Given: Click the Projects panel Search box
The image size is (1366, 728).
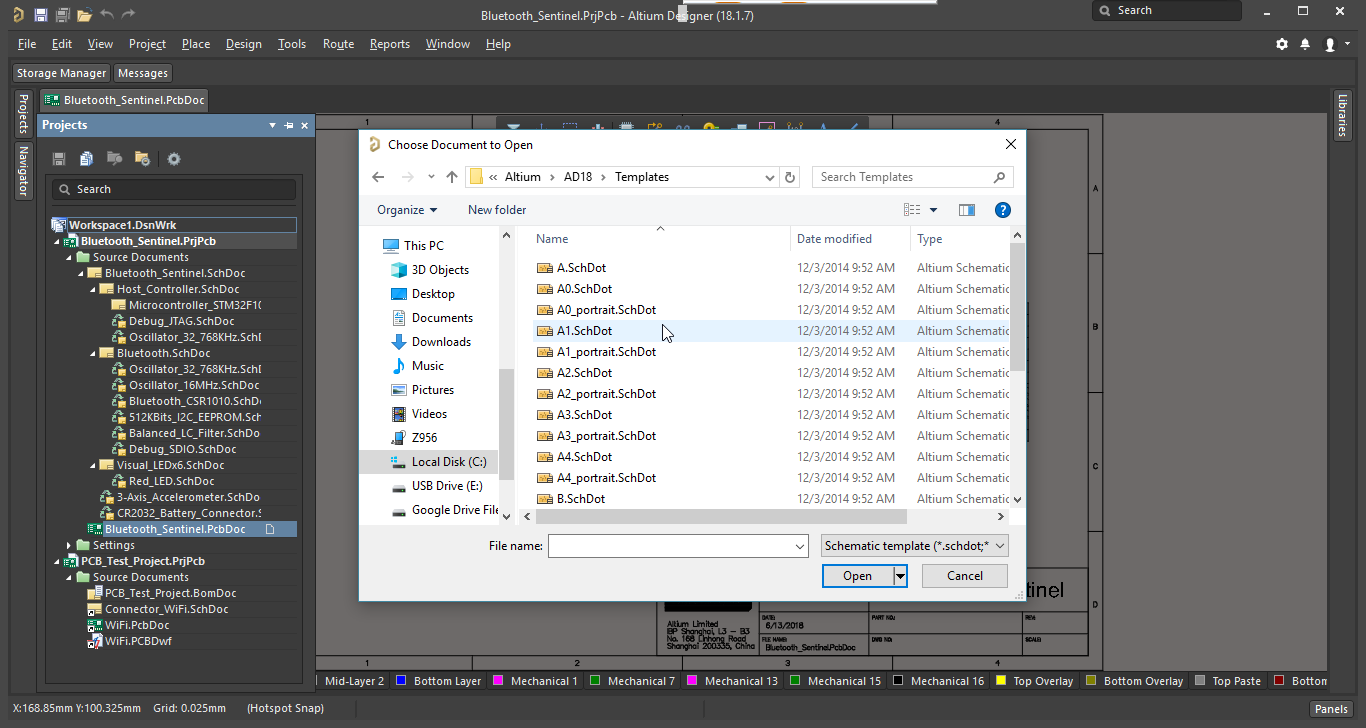Looking at the screenshot, I should [174, 189].
